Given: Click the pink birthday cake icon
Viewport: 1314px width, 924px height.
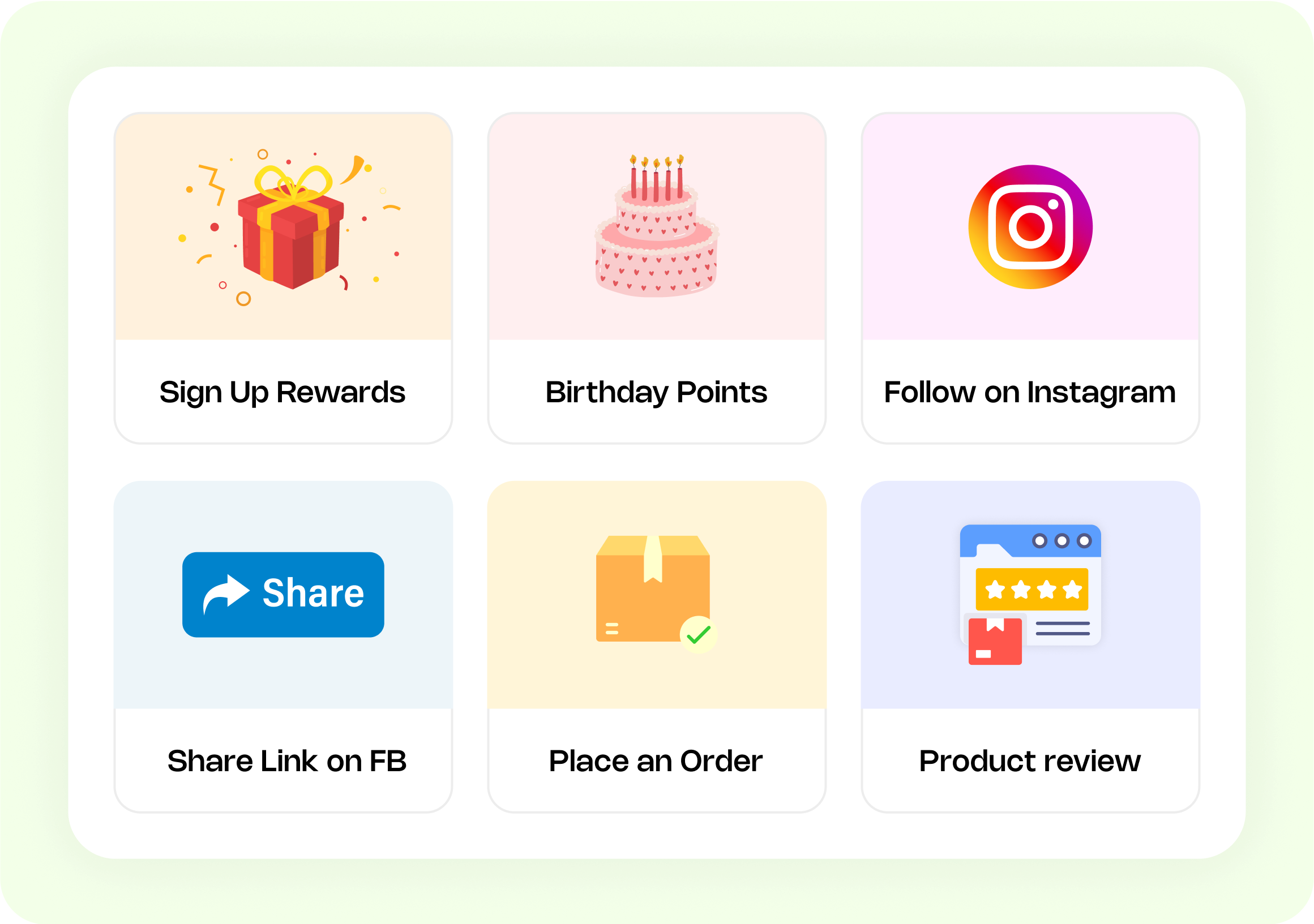Looking at the screenshot, I should point(656,225).
